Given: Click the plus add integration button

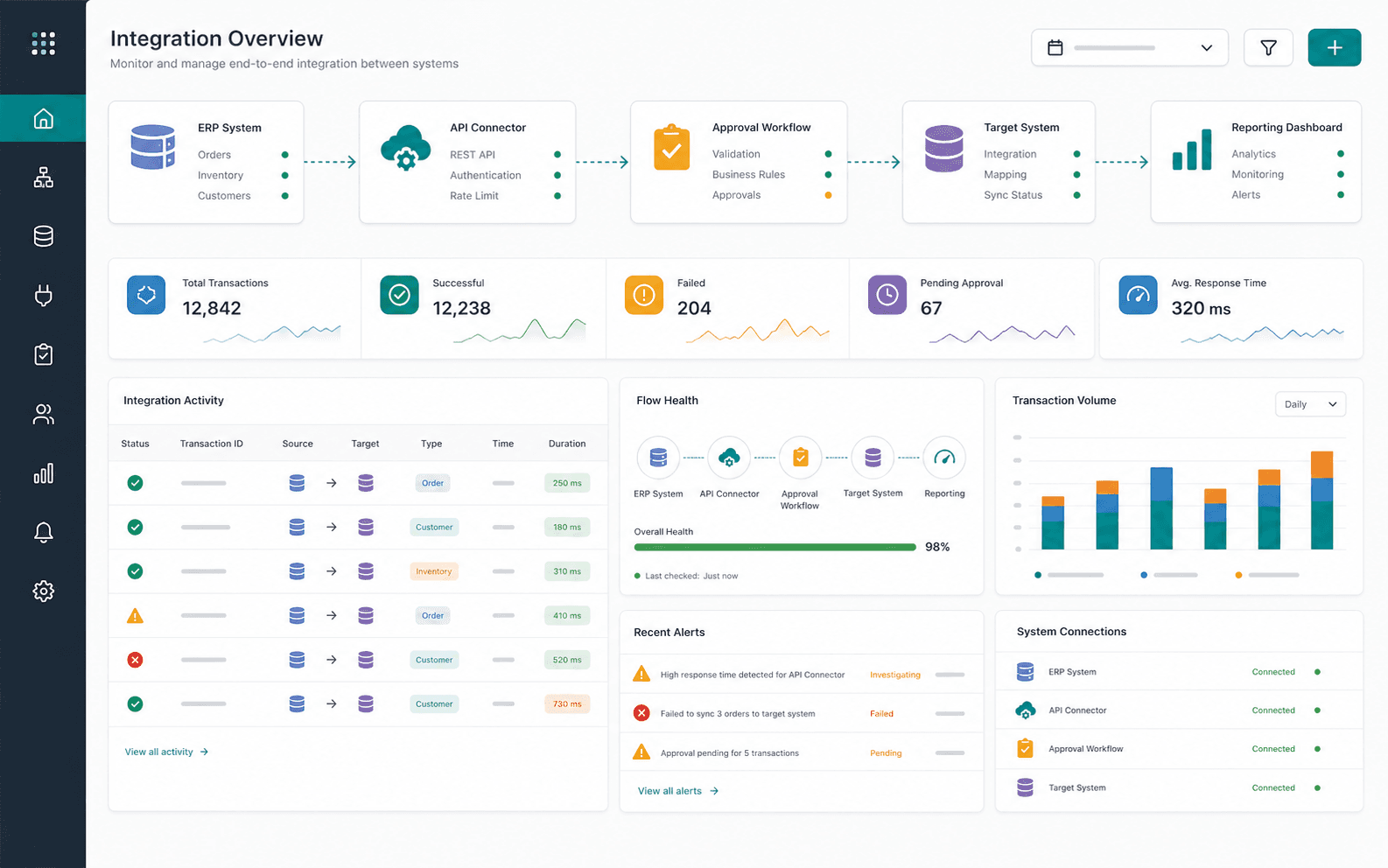Looking at the screenshot, I should [x=1335, y=47].
